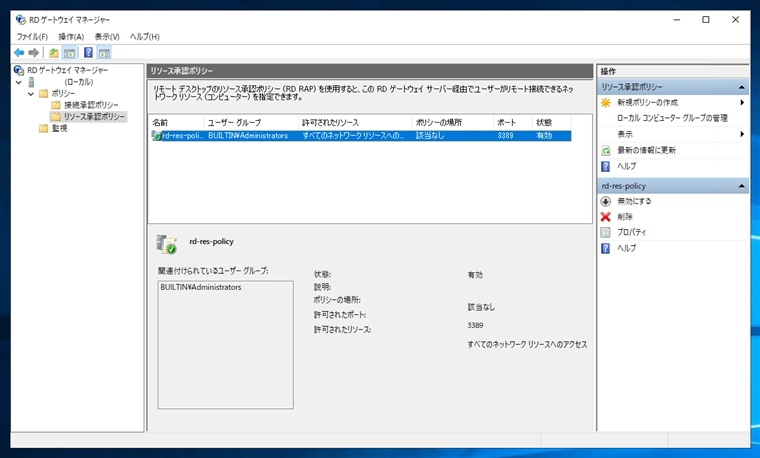The width and height of the screenshot is (760, 458).
Task: Click the large rd-res-policy icon in details pane
Action: 166,244
